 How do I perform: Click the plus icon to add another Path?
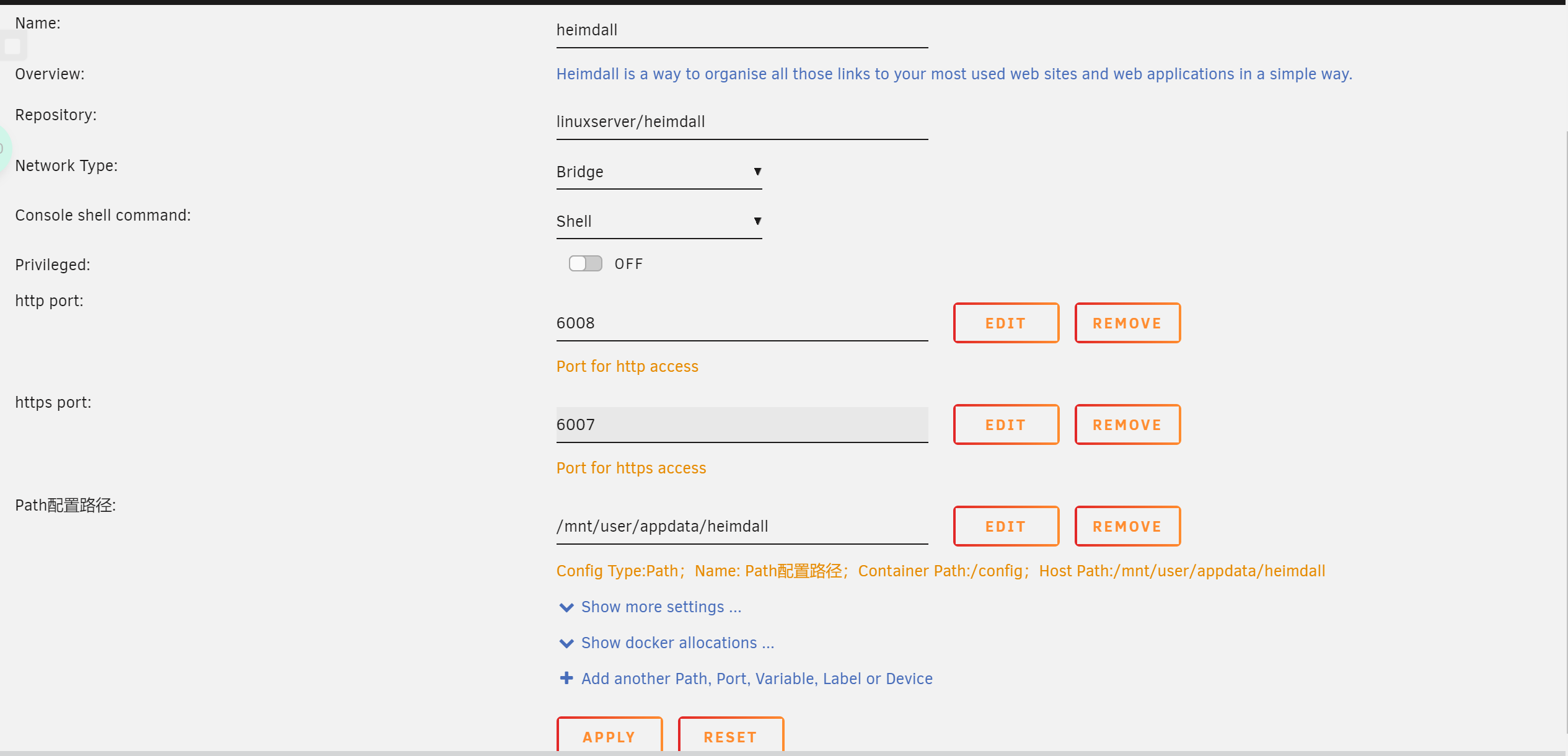[566, 679]
